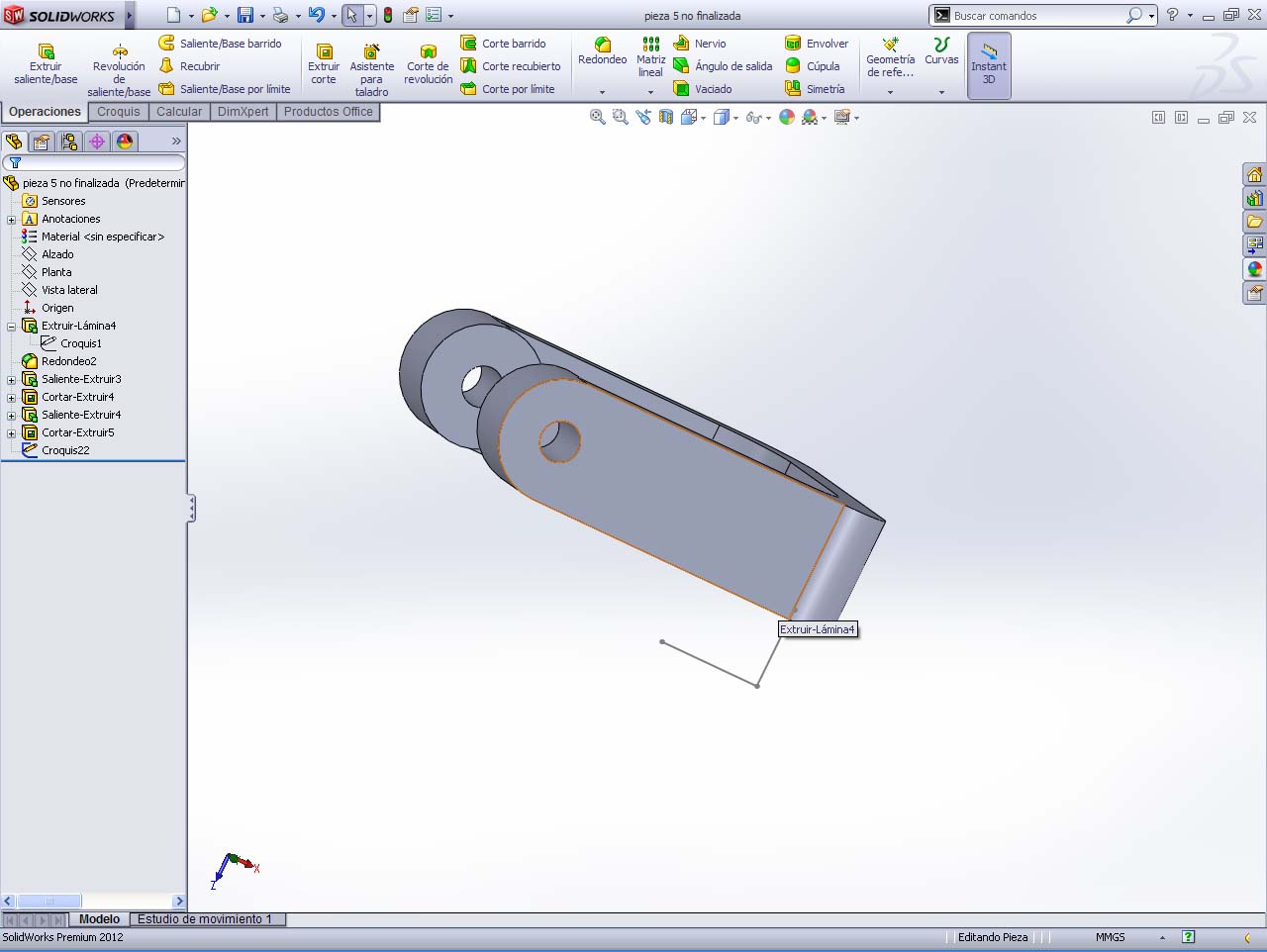Open the PropertyManager panel tab
The height and width of the screenshot is (952, 1267).
[42, 142]
